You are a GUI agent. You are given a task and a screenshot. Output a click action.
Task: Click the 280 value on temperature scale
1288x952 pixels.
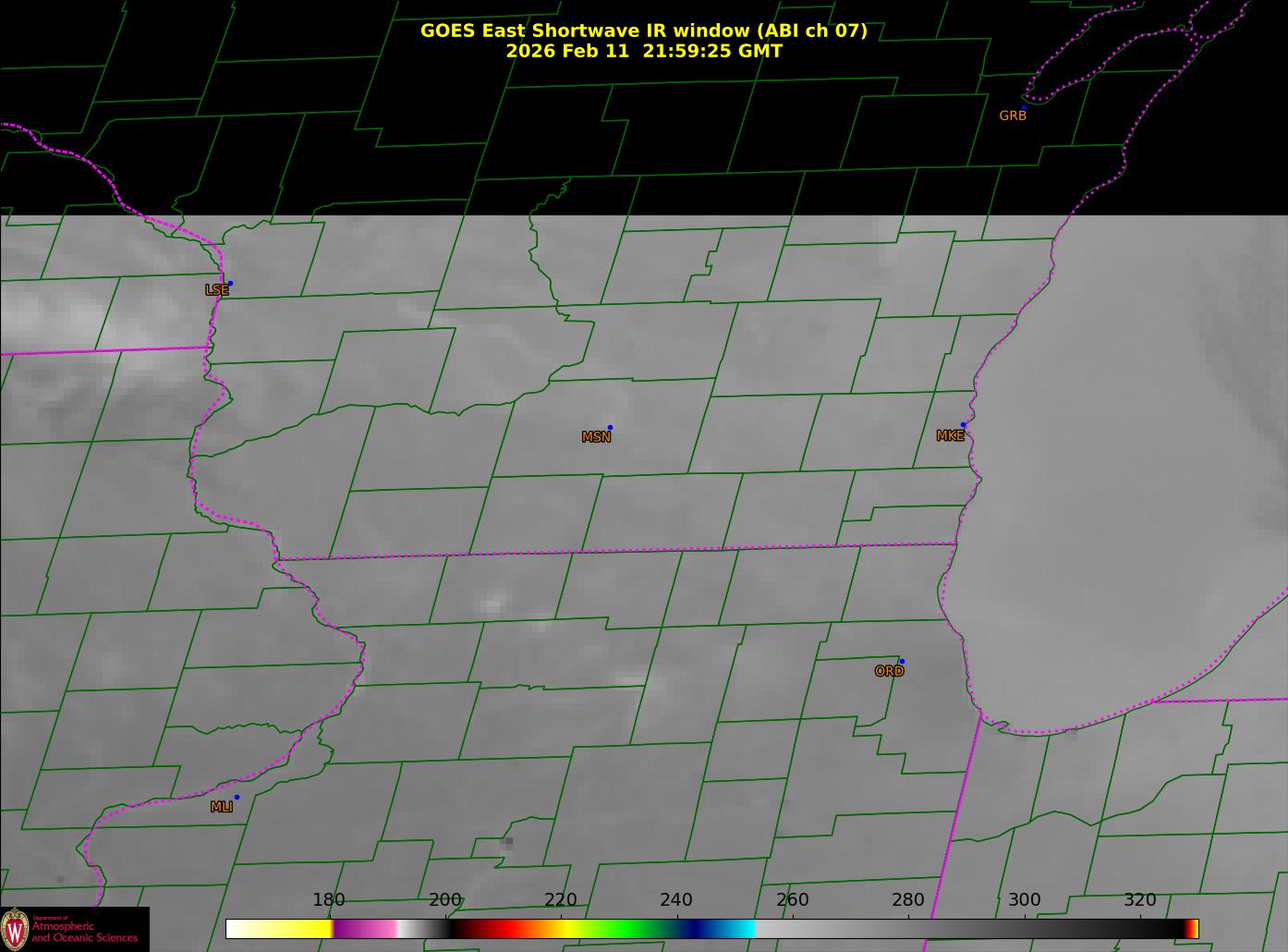(x=908, y=900)
